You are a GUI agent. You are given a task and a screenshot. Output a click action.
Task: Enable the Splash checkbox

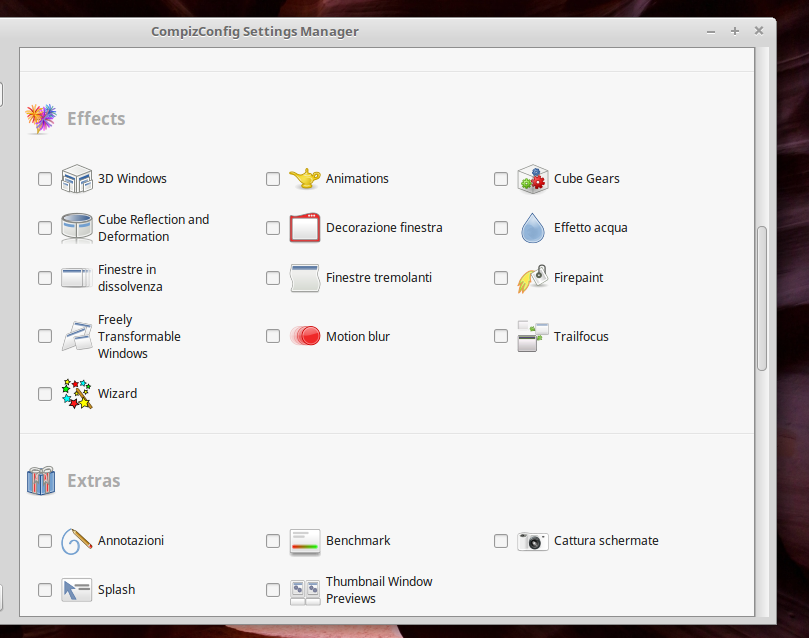pos(45,590)
